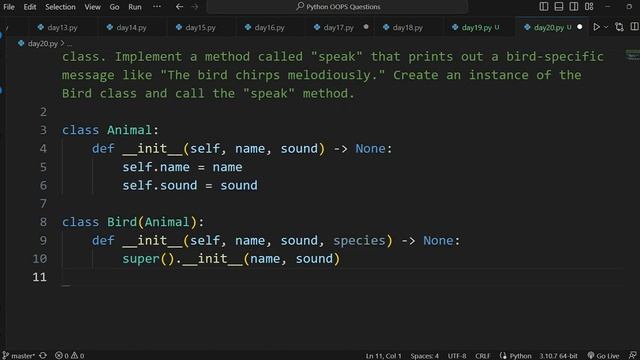Run the Python file with play icon

(x=596, y=27)
